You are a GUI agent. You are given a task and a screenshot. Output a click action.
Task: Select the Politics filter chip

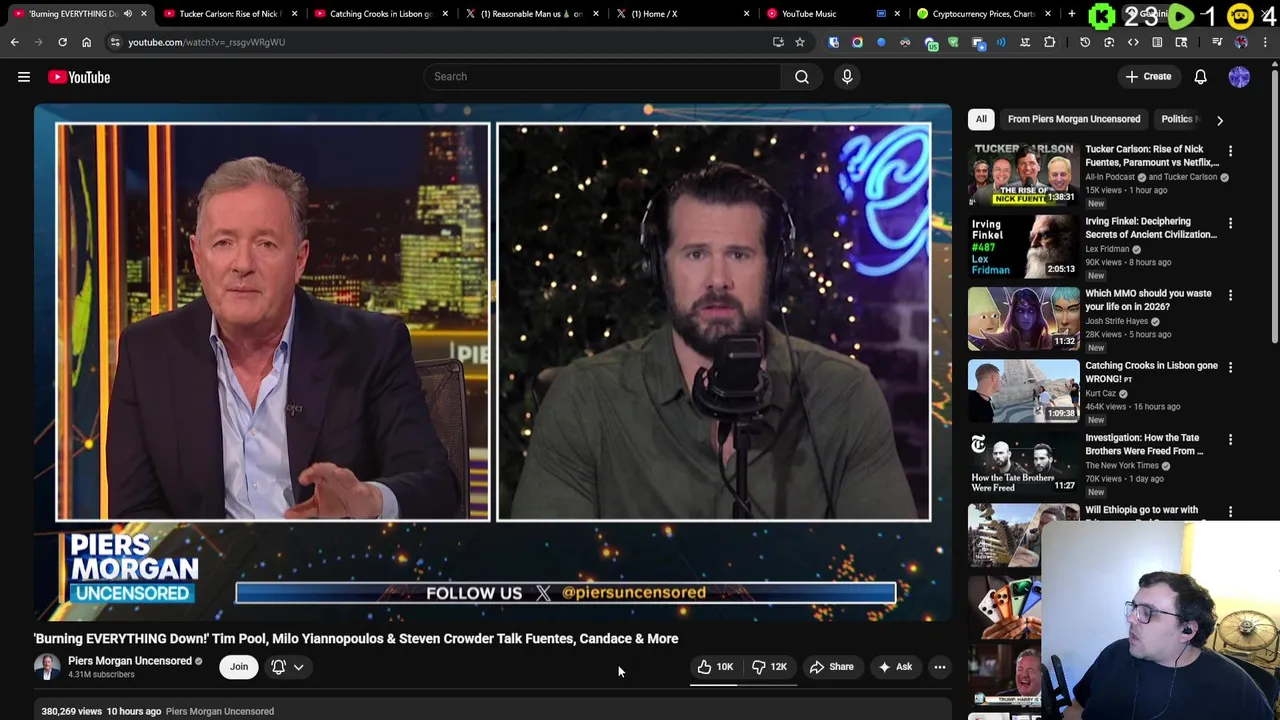tap(1177, 119)
